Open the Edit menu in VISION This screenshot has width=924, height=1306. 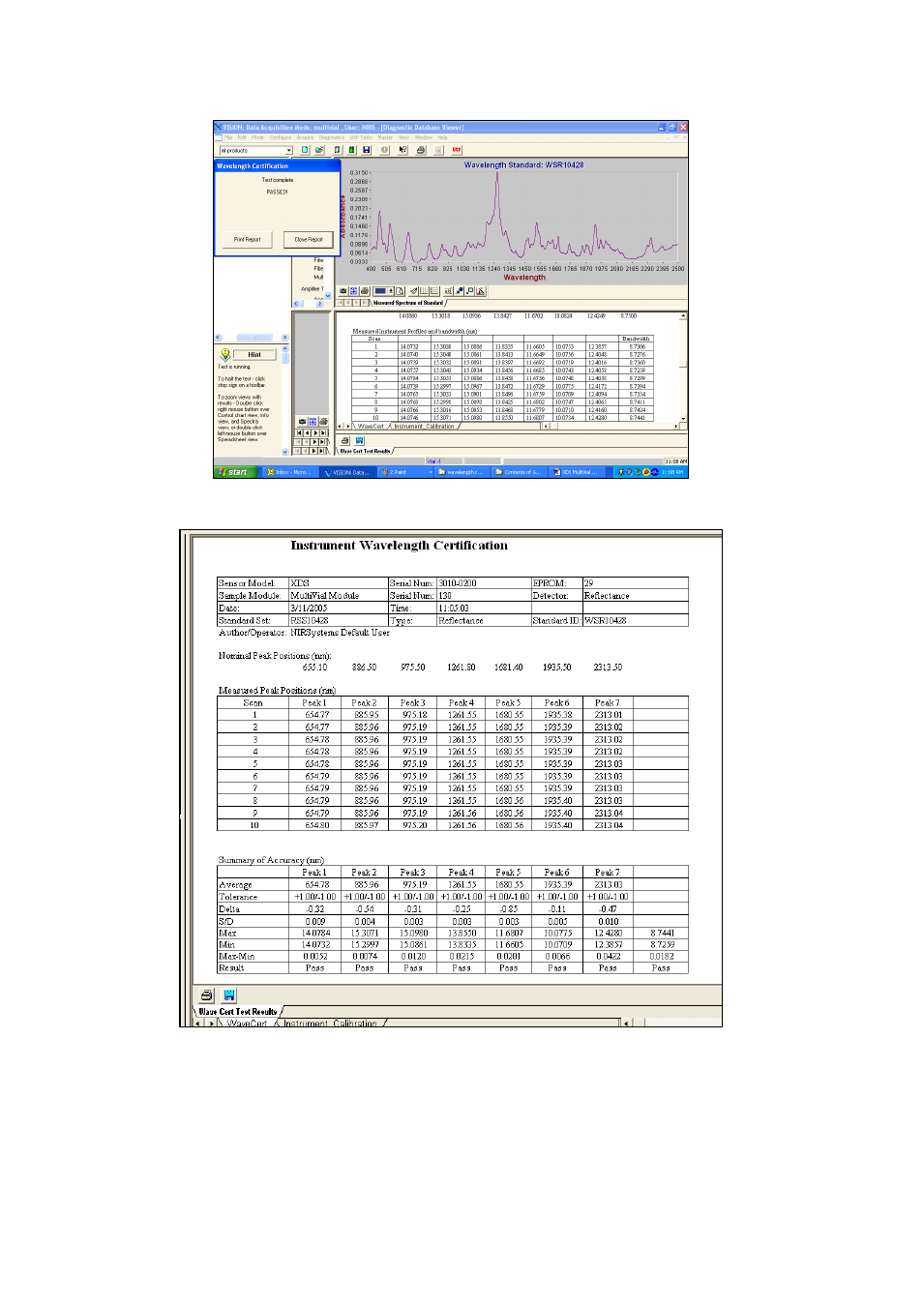pyautogui.click(x=242, y=137)
